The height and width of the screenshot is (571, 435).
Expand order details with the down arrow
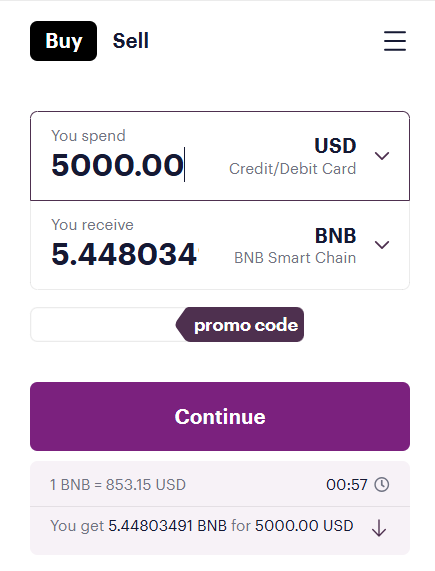pyautogui.click(x=379, y=528)
